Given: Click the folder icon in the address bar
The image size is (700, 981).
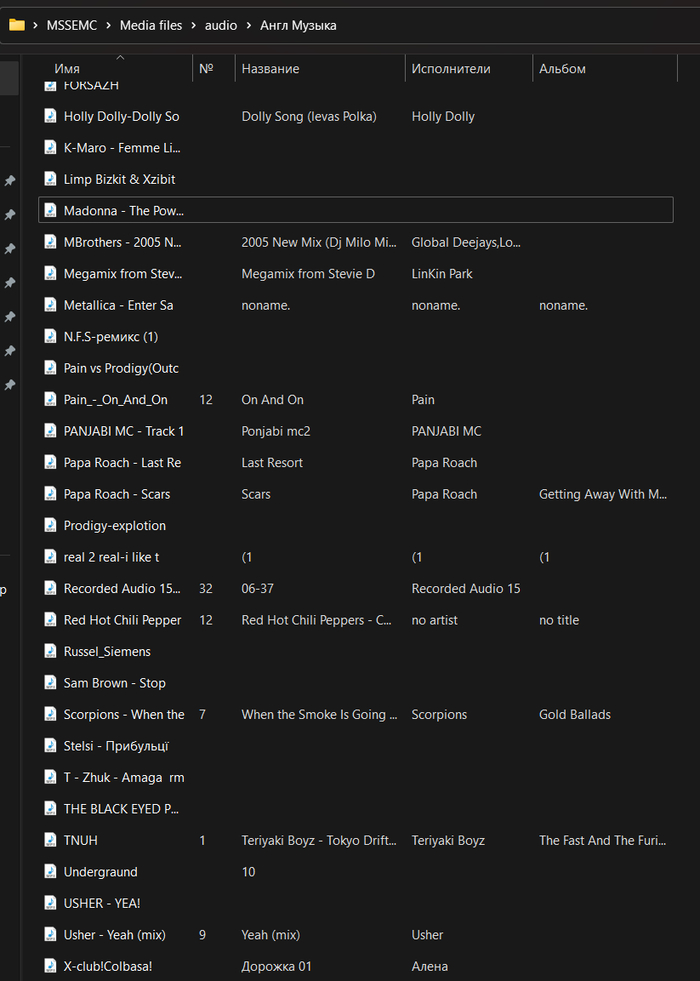Looking at the screenshot, I should click(x=17, y=26).
